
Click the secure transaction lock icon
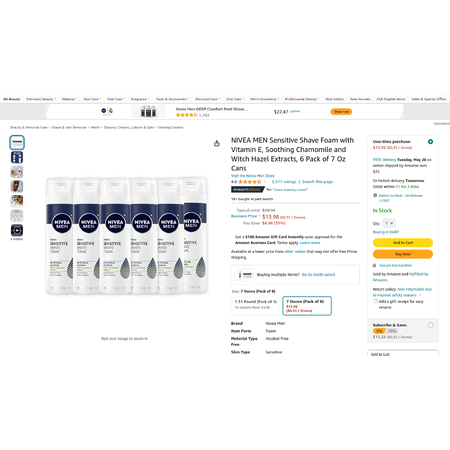(x=374, y=265)
